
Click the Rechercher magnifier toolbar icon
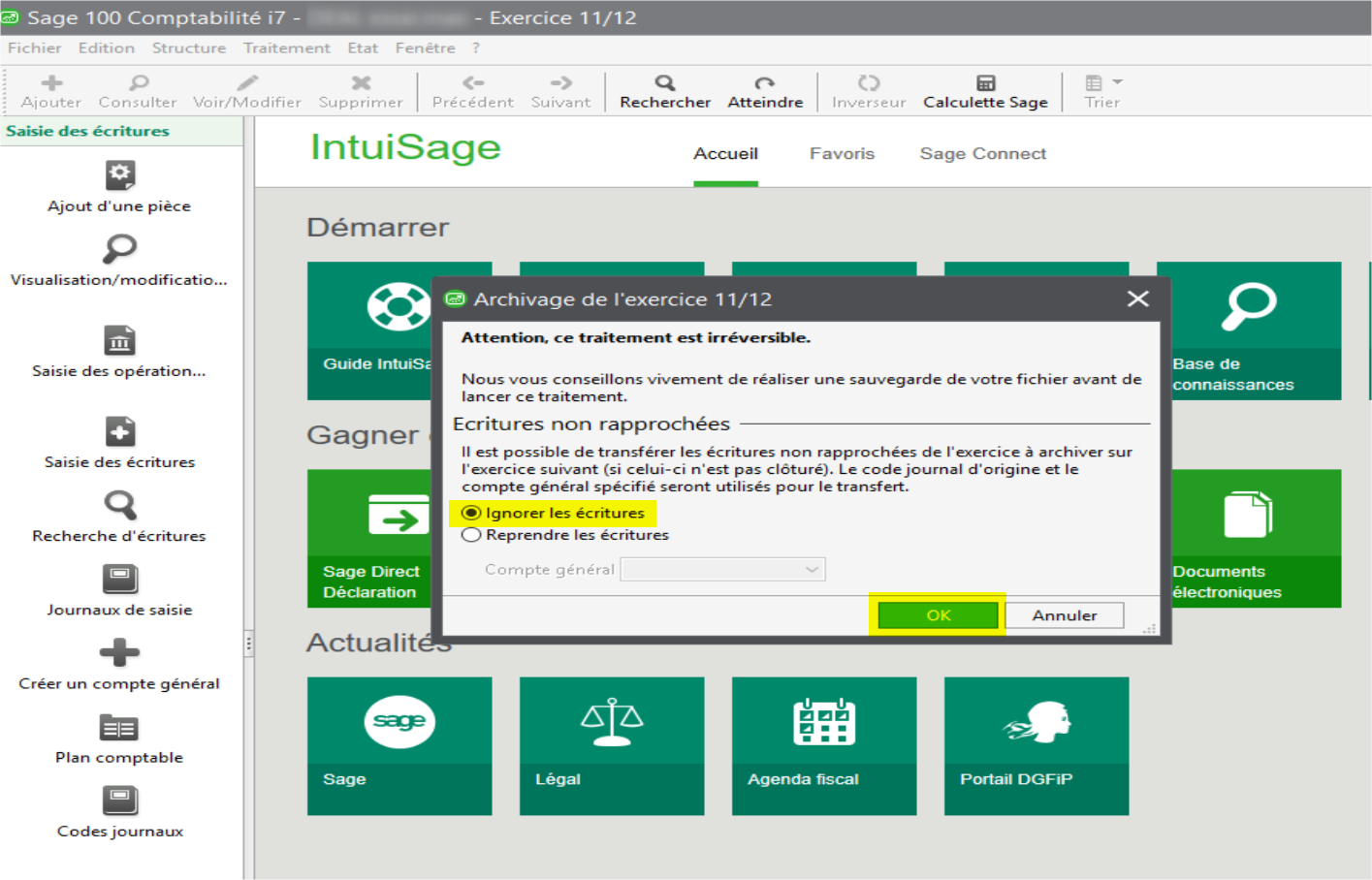pos(664,83)
